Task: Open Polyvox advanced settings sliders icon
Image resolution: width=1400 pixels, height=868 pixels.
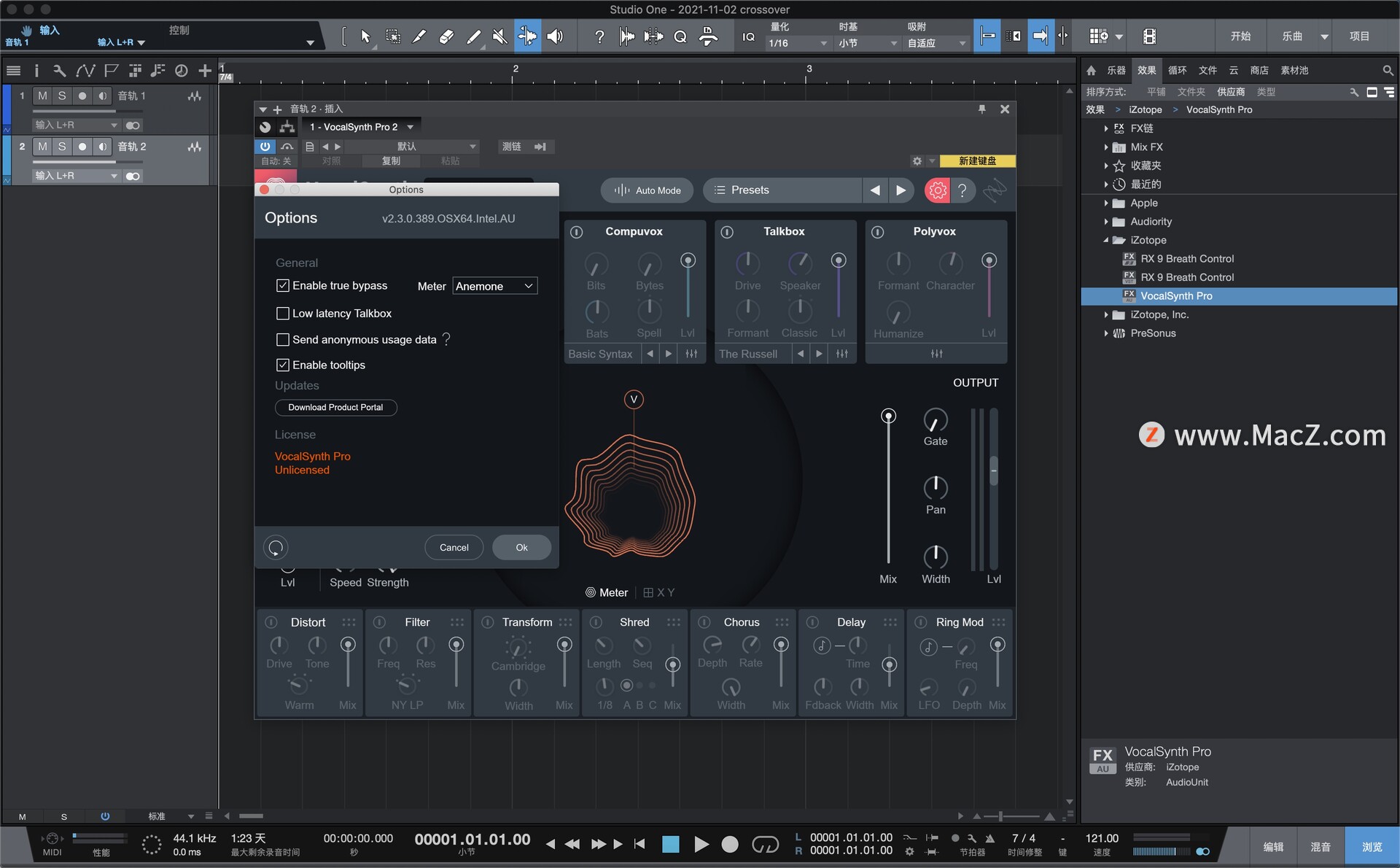Action: 937,354
